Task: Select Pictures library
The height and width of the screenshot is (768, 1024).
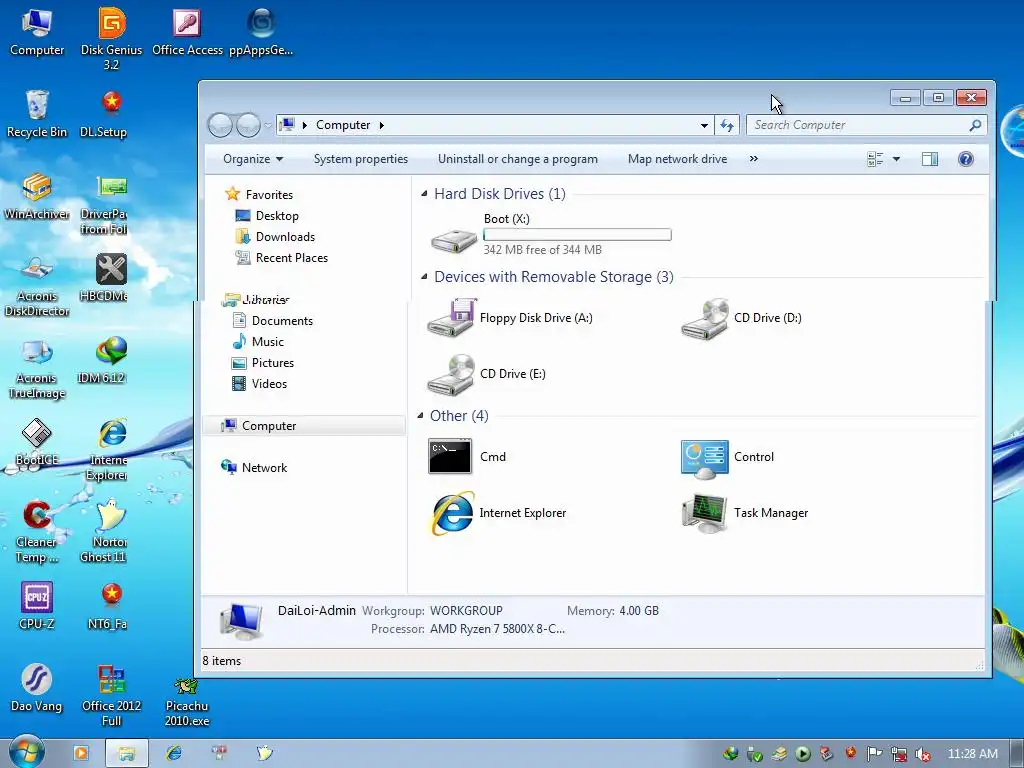Action: point(263,362)
